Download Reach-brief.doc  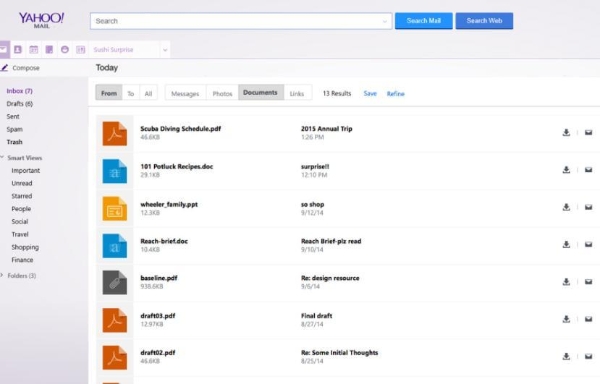click(566, 244)
